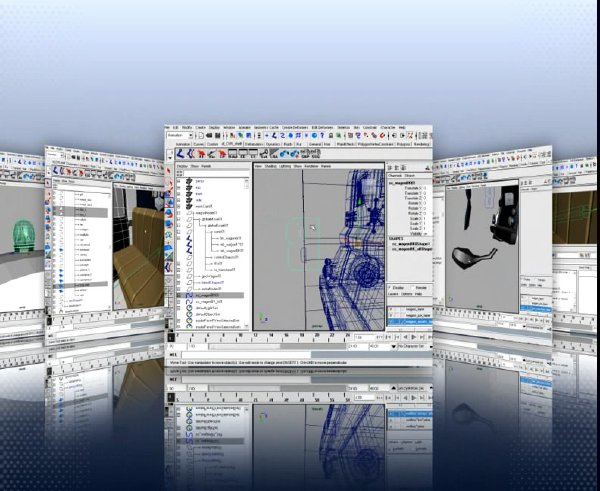Screen dimensions: 600x491
Task: Open the Create Deformers menu
Action: (295, 127)
